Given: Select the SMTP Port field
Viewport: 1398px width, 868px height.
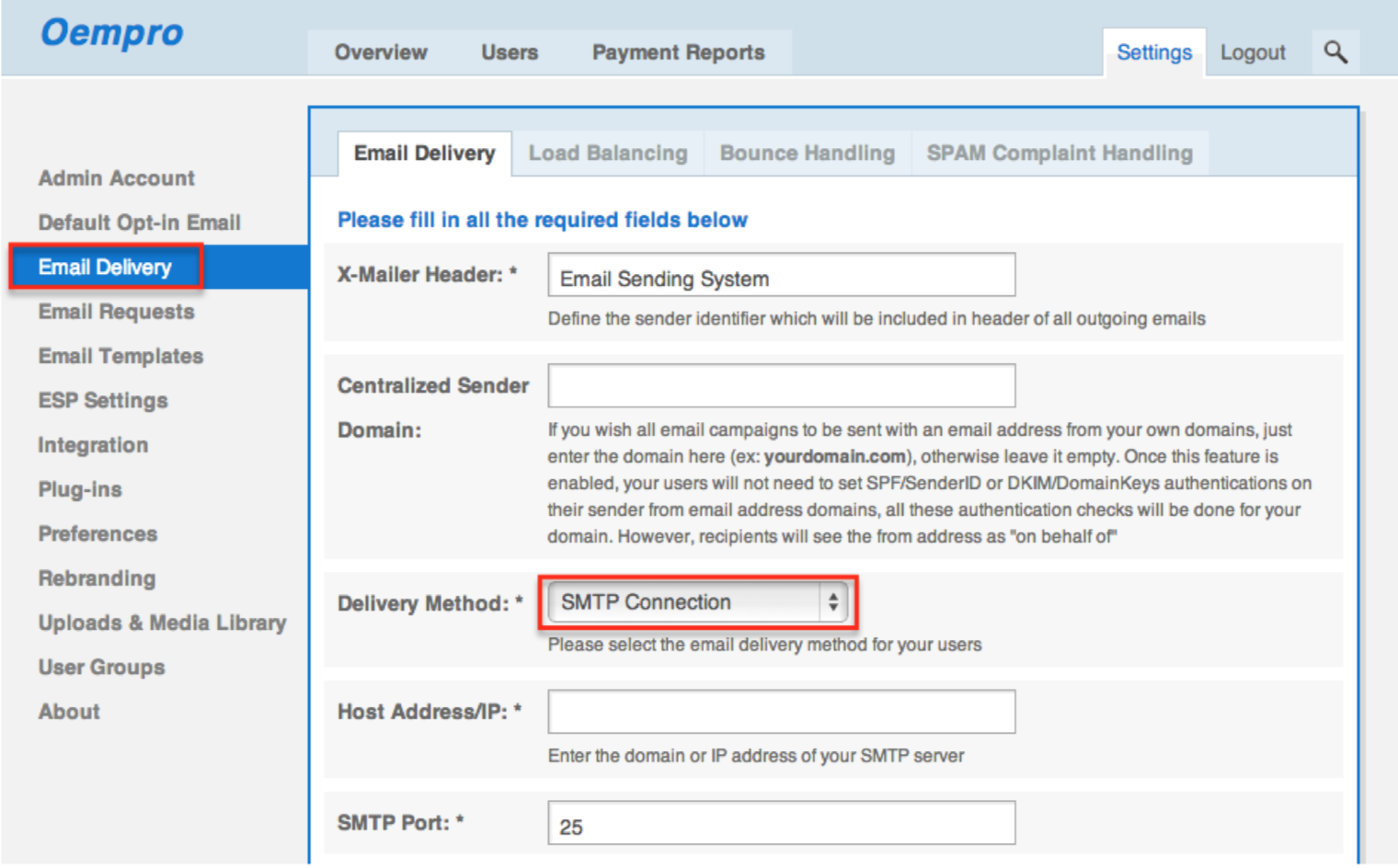Looking at the screenshot, I should (x=780, y=823).
